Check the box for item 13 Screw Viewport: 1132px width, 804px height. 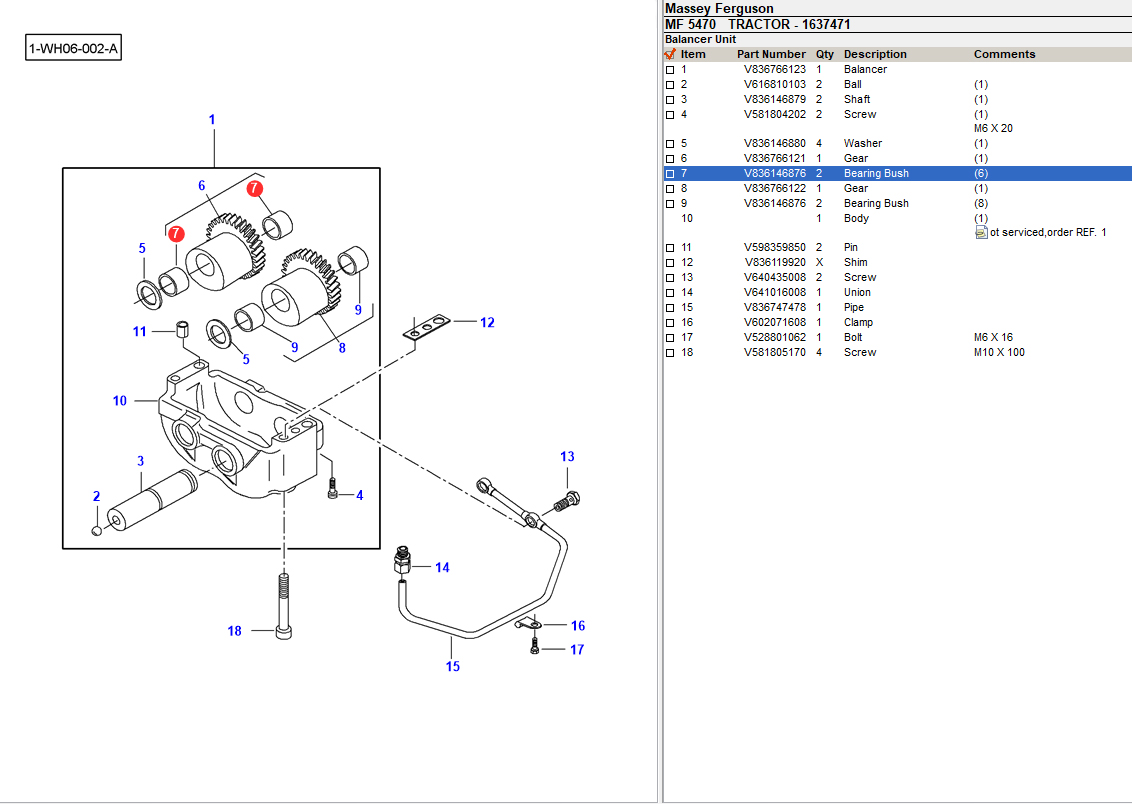(670, 278)
